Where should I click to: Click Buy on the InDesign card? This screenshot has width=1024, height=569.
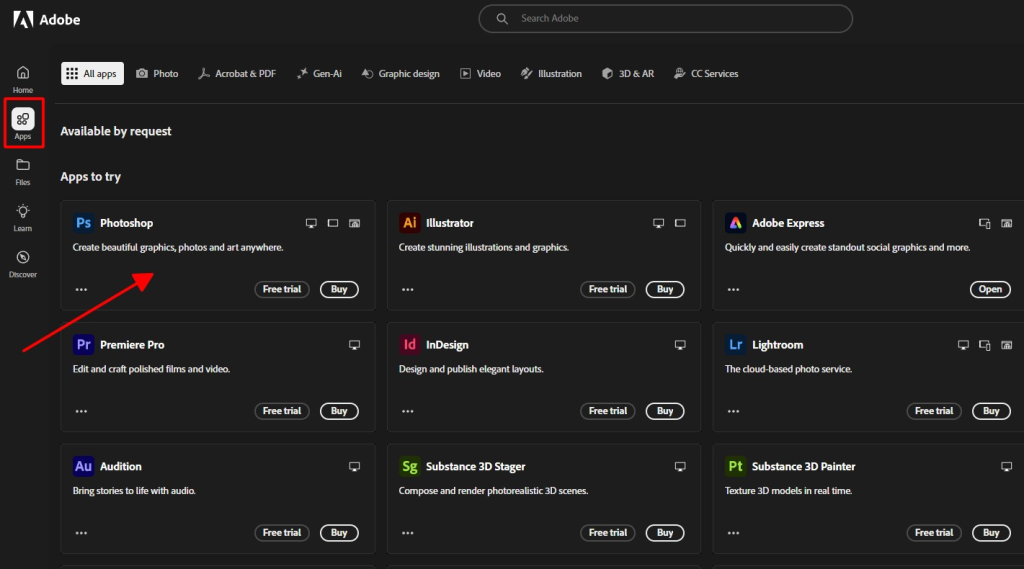point(665,411)
